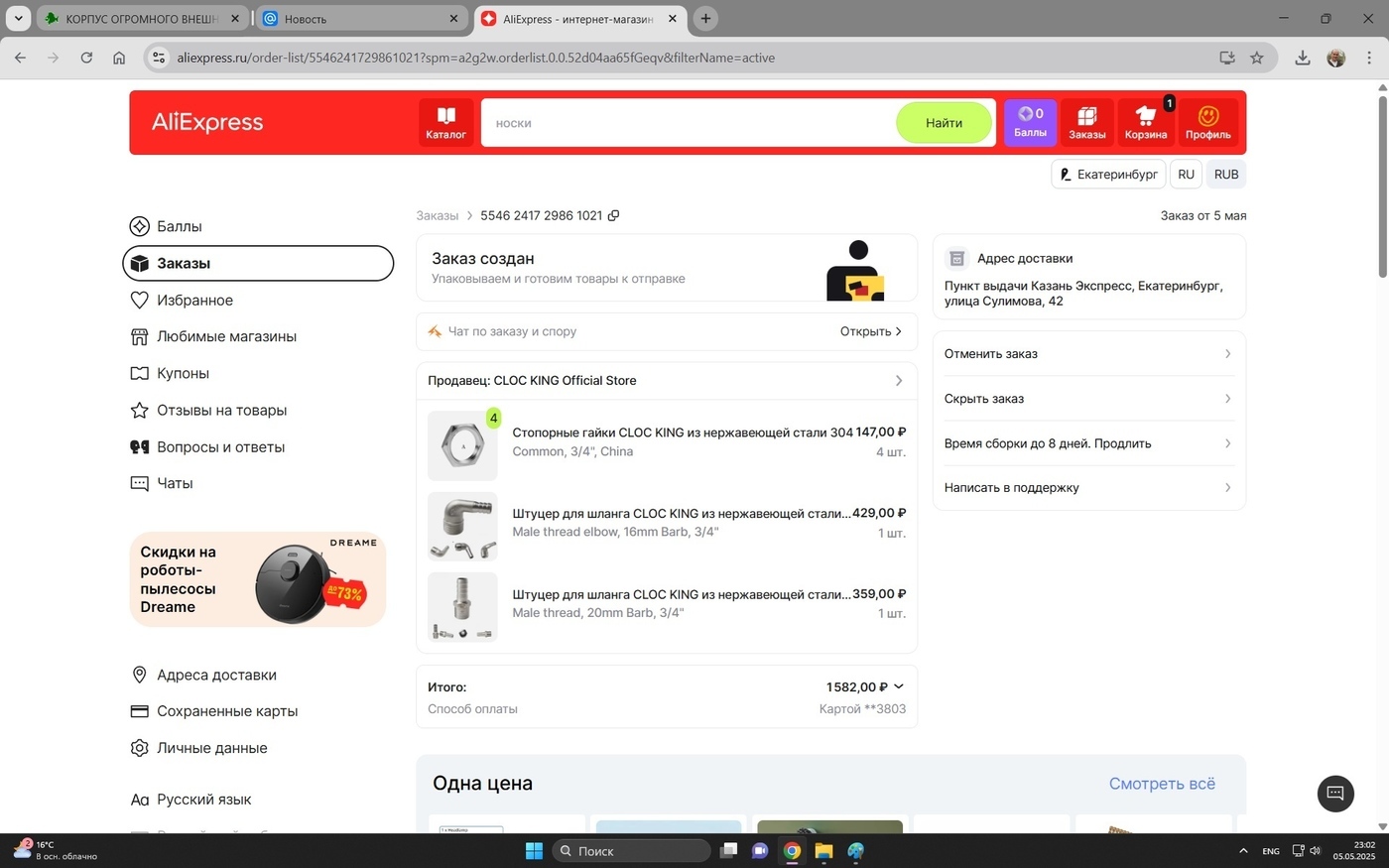The image size is (1389, 868).
Task: Open File Explorer on taskbar
Action: (x=823, y=850)
